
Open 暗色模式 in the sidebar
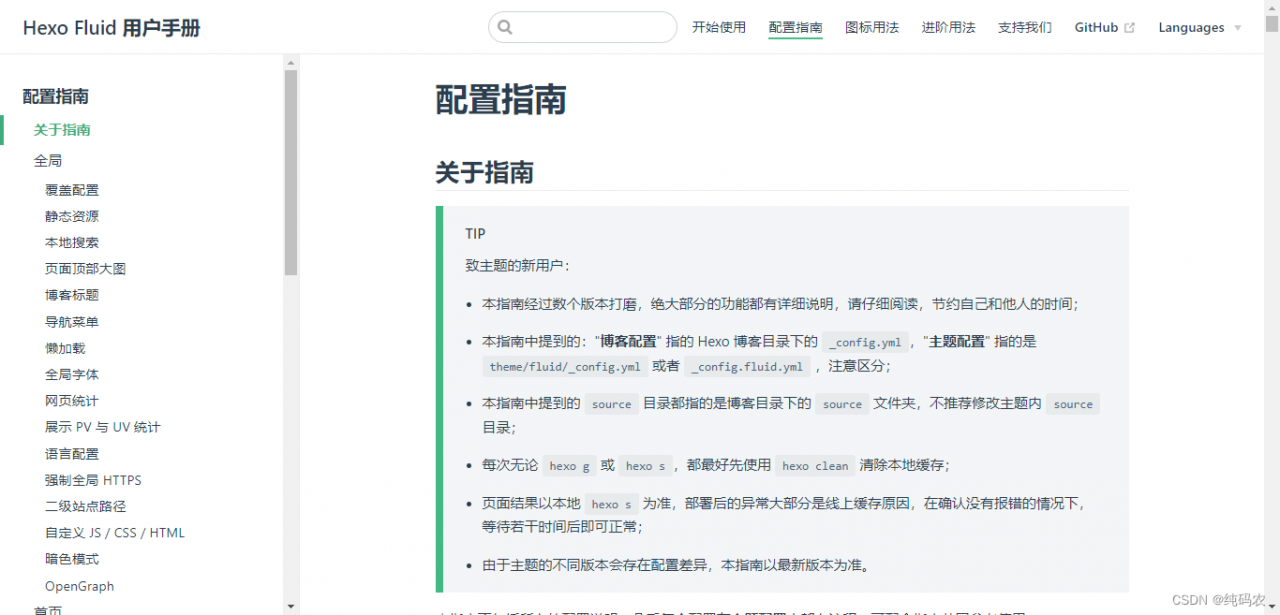[x=72, y=559]
